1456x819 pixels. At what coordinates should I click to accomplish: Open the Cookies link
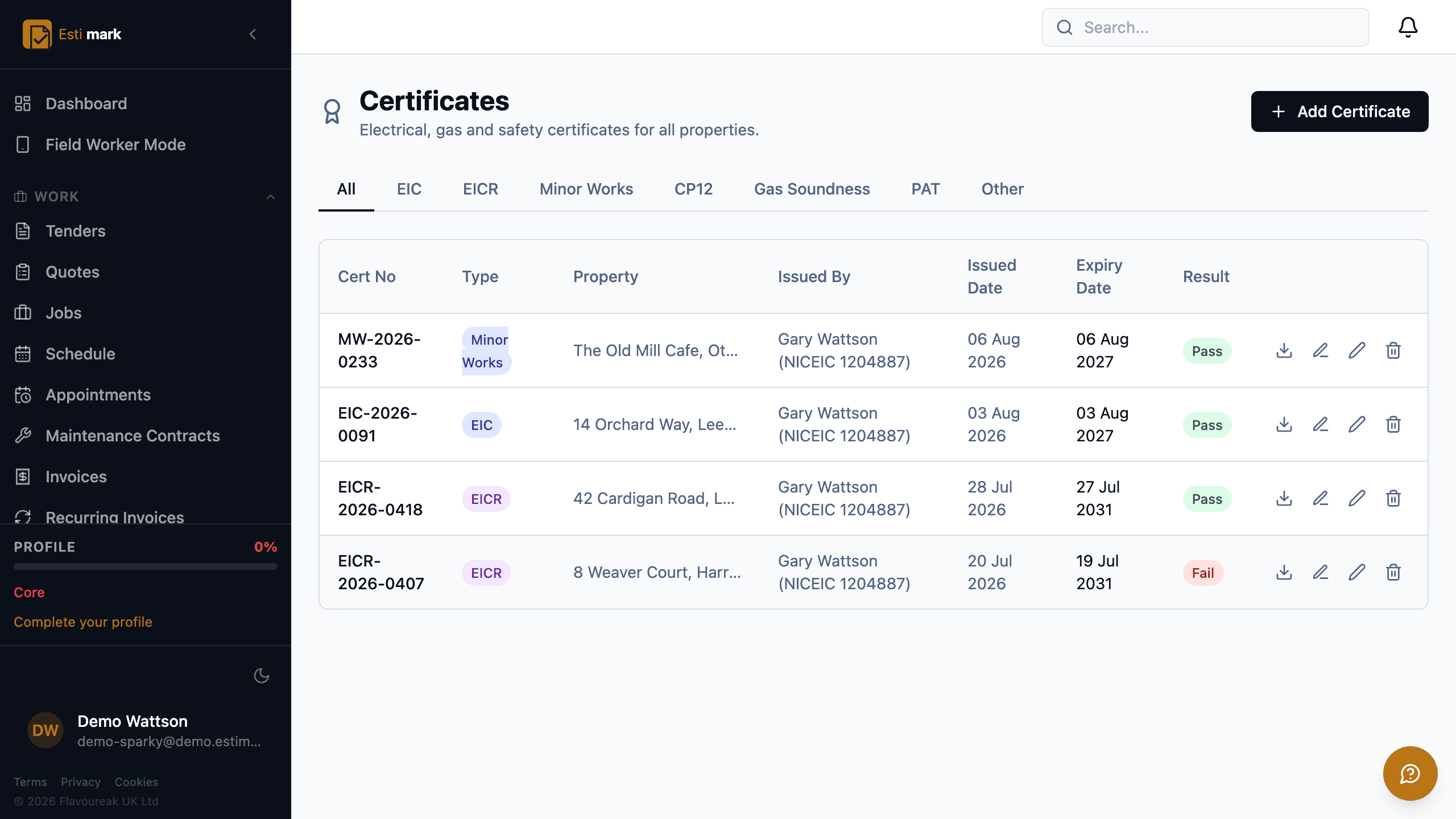pyautogui.click(x=136, y=782)
